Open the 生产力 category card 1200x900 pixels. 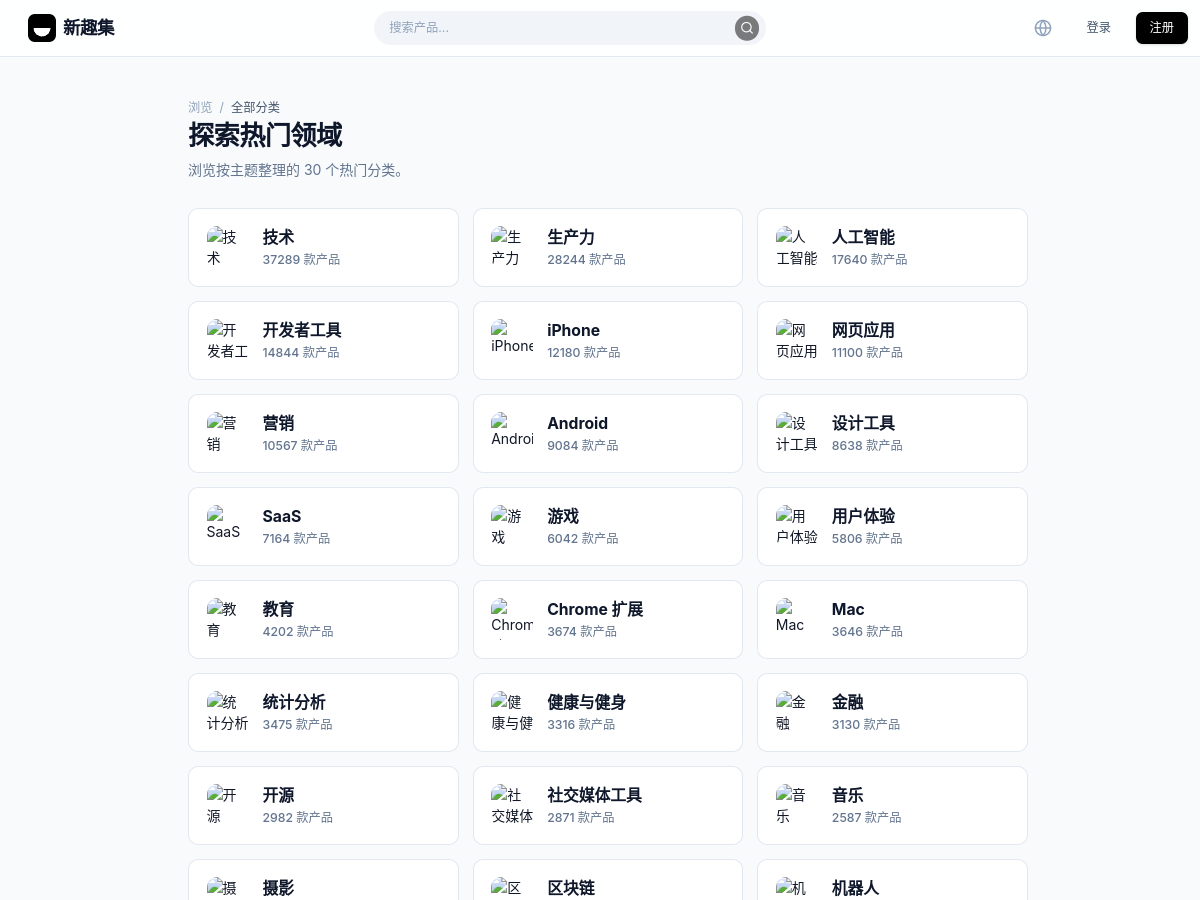(608, 247)
